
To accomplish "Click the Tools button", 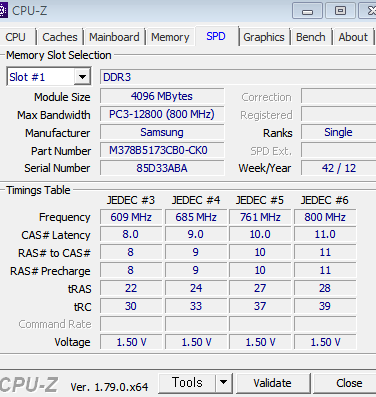I will pyautogui.click(x=187, y=383).
